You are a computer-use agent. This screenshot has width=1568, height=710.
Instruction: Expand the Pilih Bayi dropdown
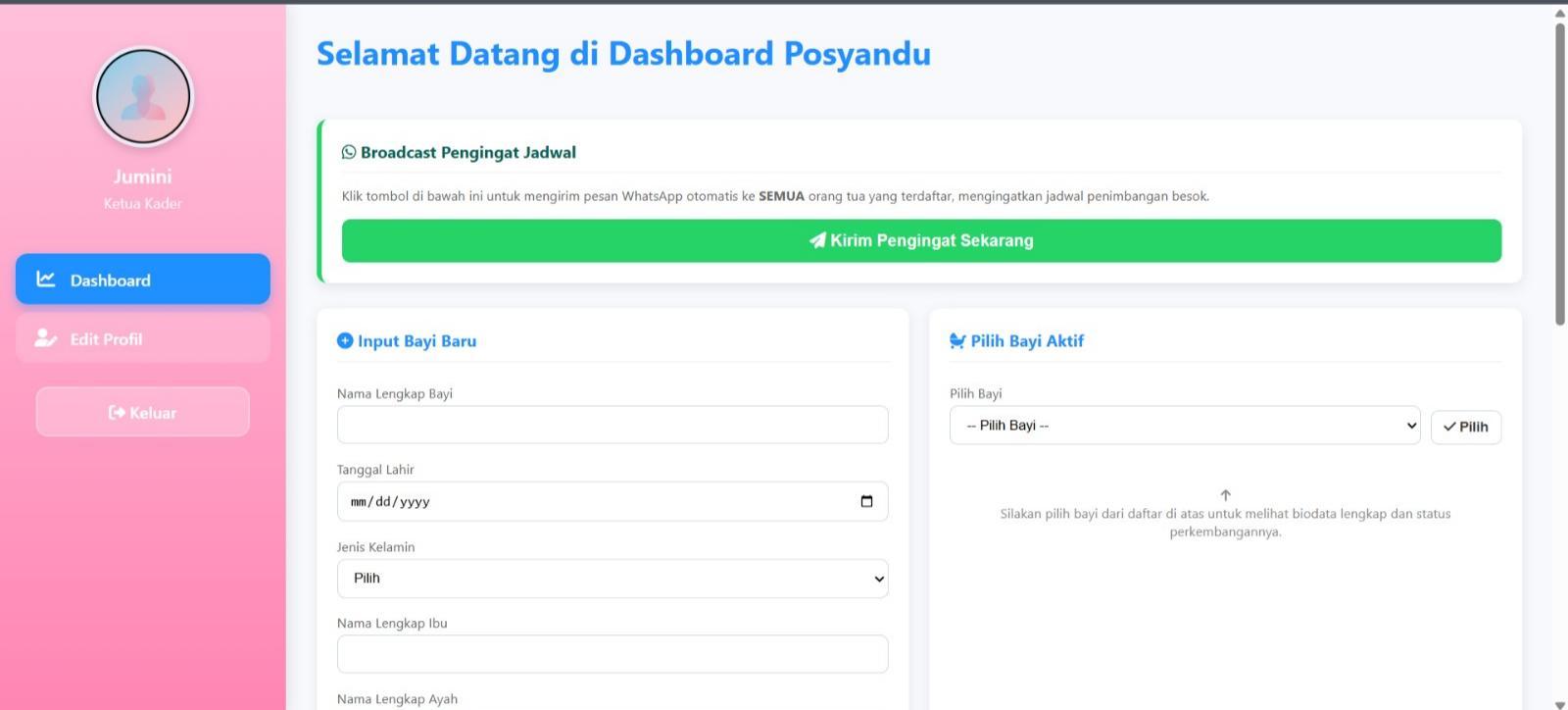pyautogui.click(x=1185, y=426)
